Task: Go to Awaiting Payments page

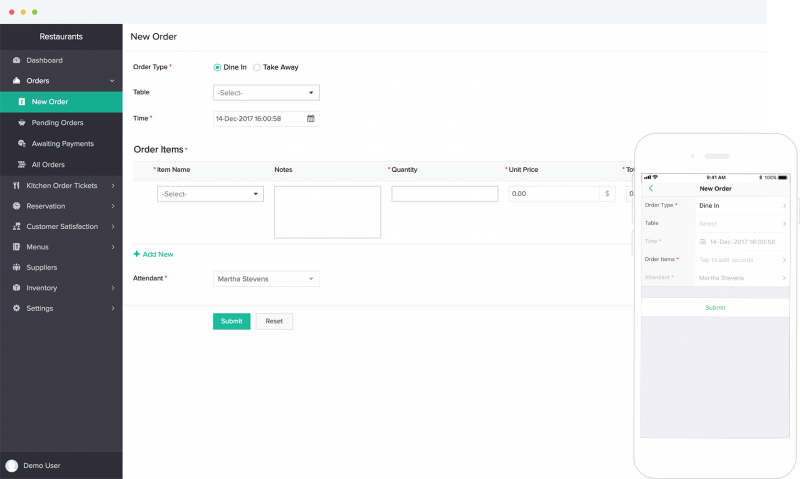Action: tap(62, 144)
